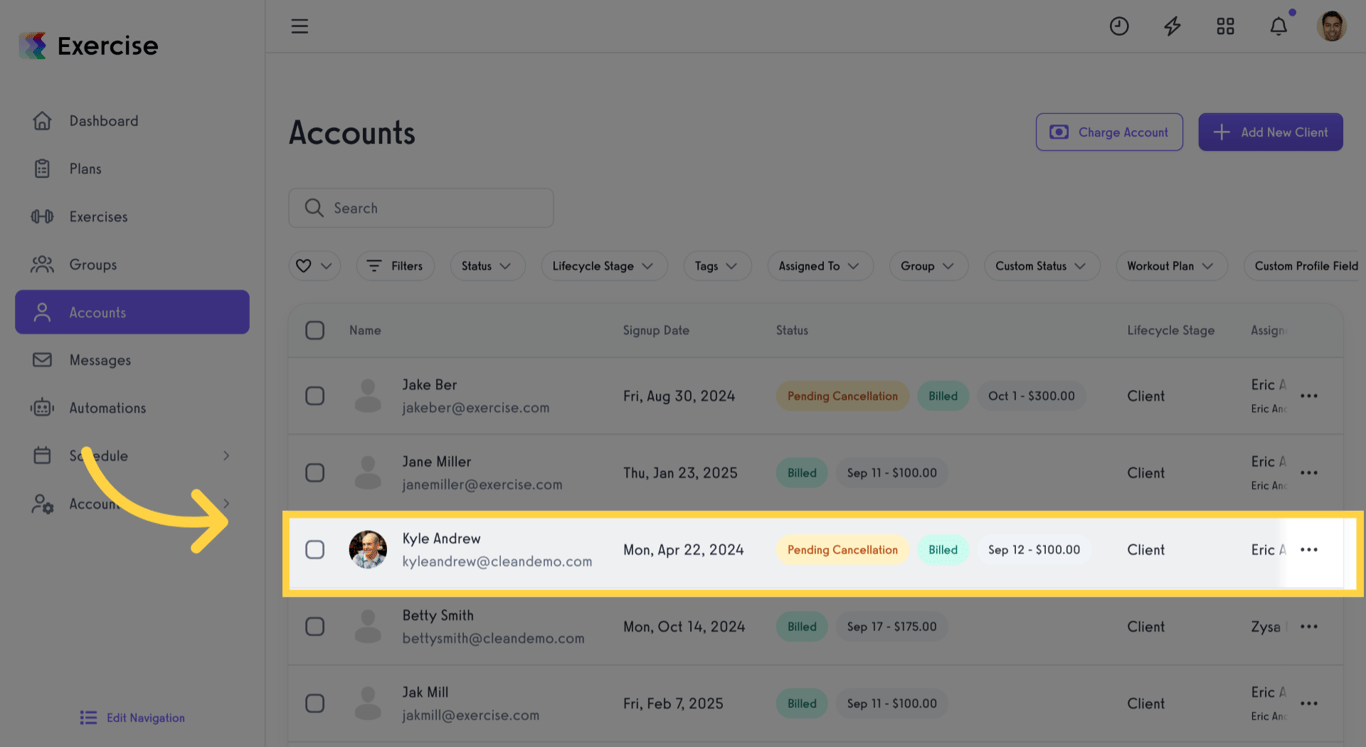
Task: Open the three-dot menu on Jane Miller's row
Action: (x=1309, y=472)
